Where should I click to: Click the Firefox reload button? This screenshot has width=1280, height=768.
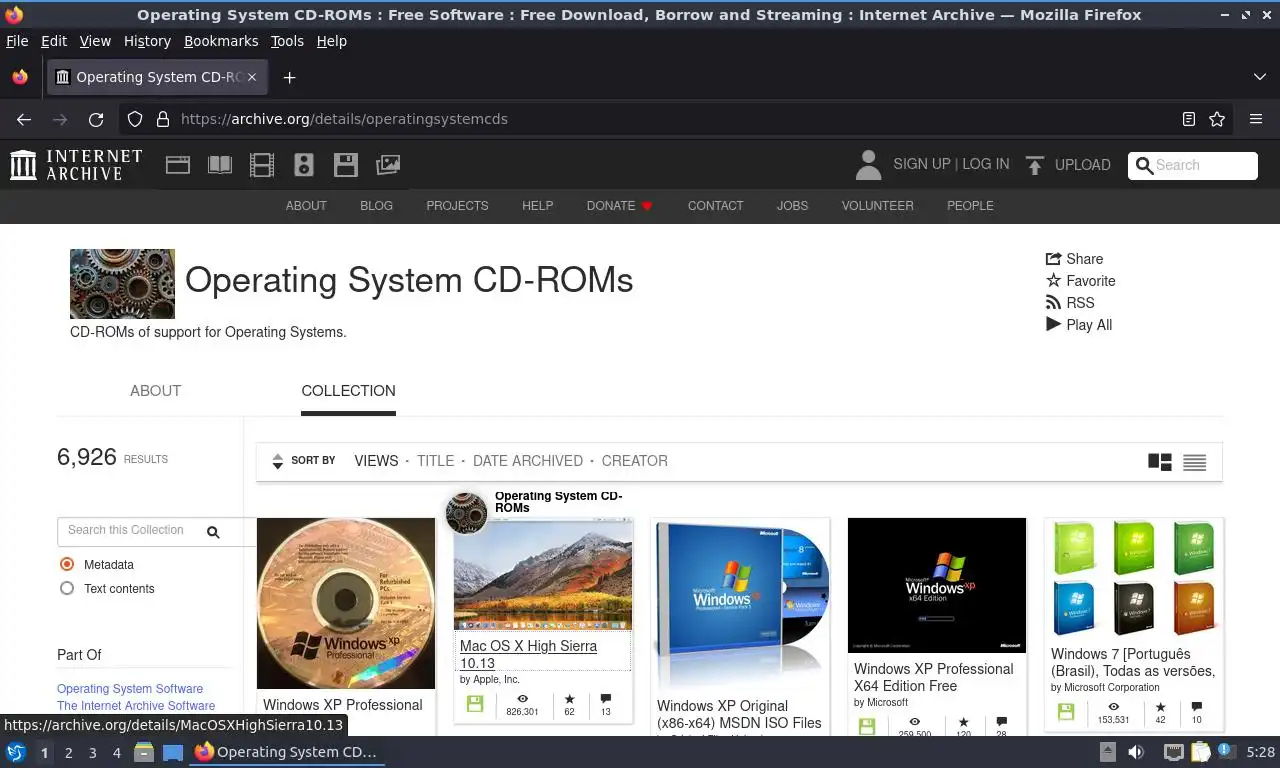tap(96, 119)
